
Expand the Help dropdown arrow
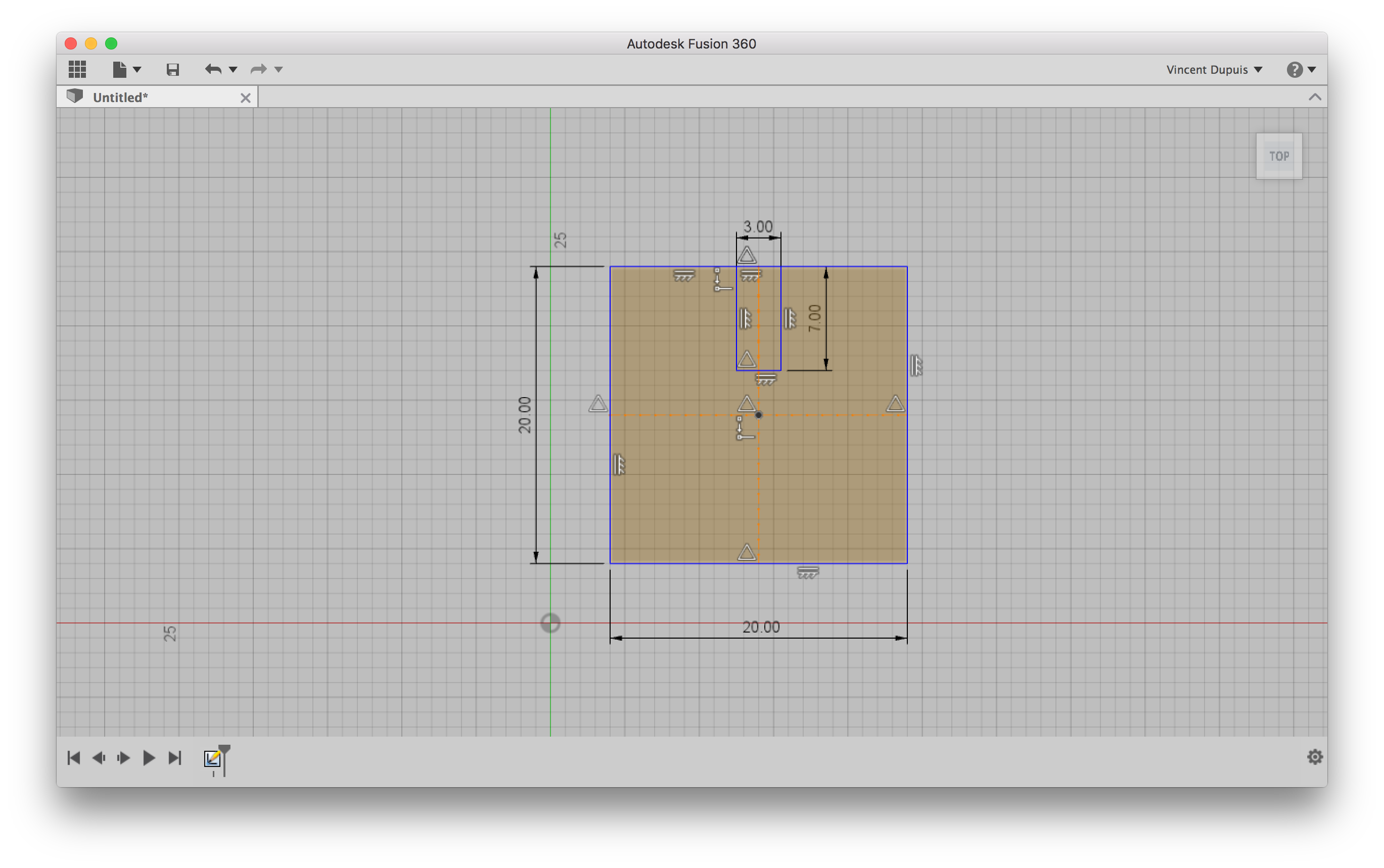point(1312,69)
